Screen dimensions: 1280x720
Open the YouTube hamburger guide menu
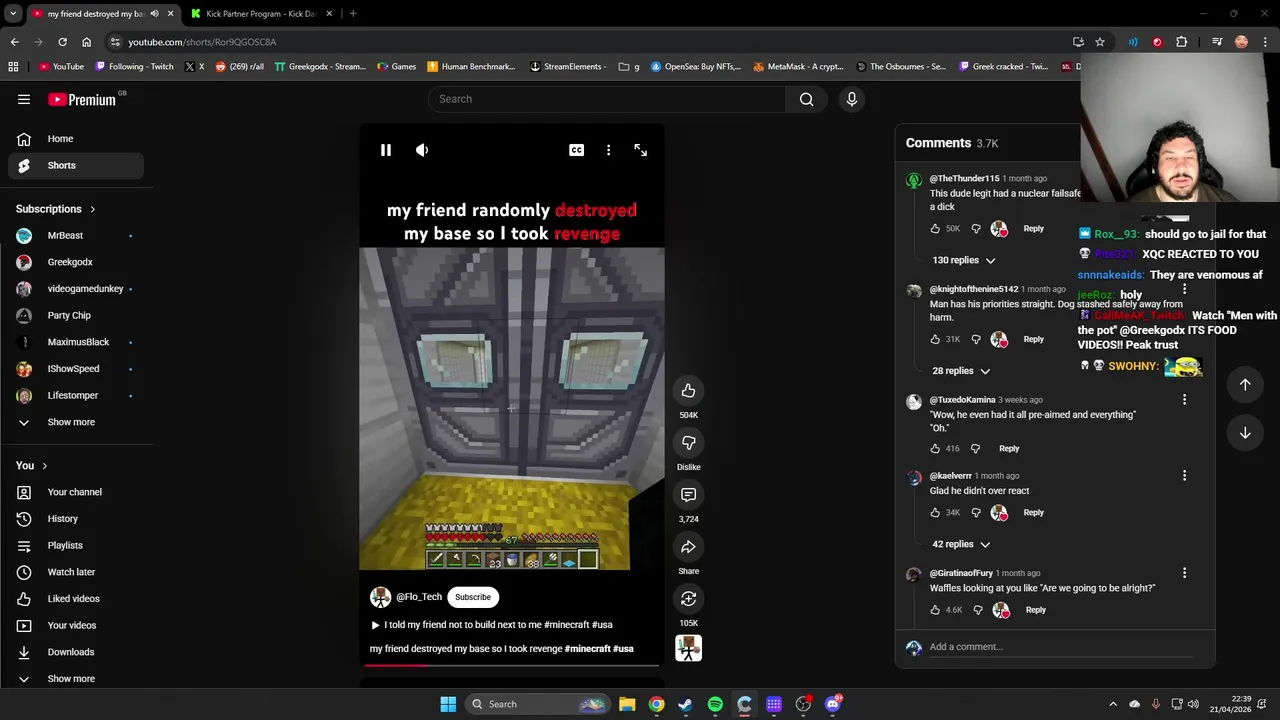click(x=24, y=99)
